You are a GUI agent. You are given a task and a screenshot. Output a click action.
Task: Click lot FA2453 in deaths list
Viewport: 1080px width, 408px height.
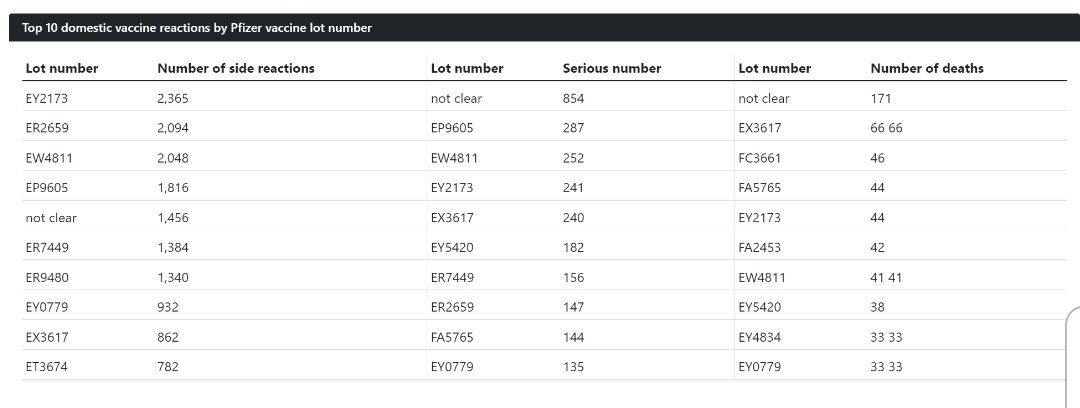760,247
